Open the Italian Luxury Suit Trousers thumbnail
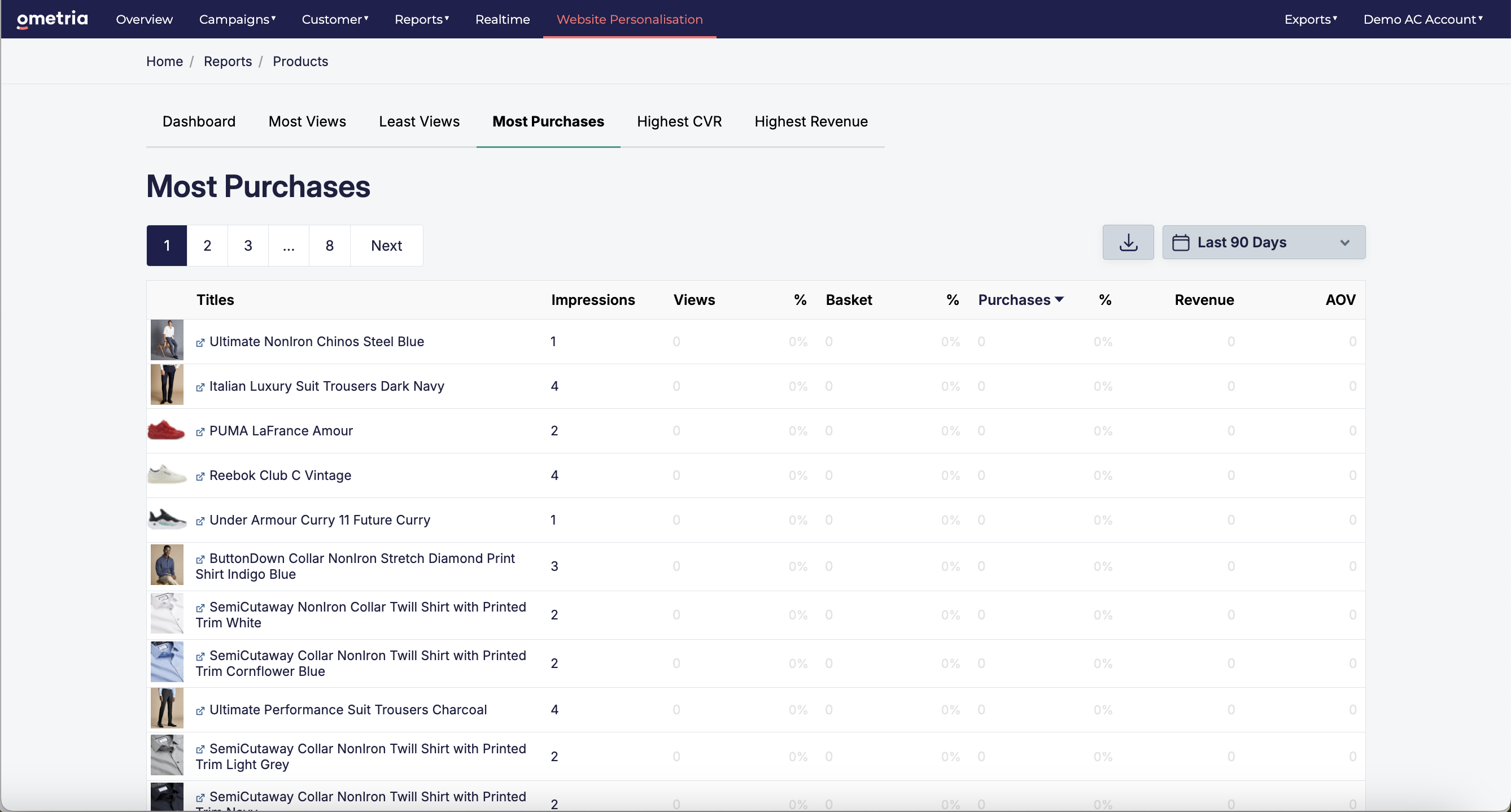The width and height of the screenshot is (1511, 812). coord(167,385)
